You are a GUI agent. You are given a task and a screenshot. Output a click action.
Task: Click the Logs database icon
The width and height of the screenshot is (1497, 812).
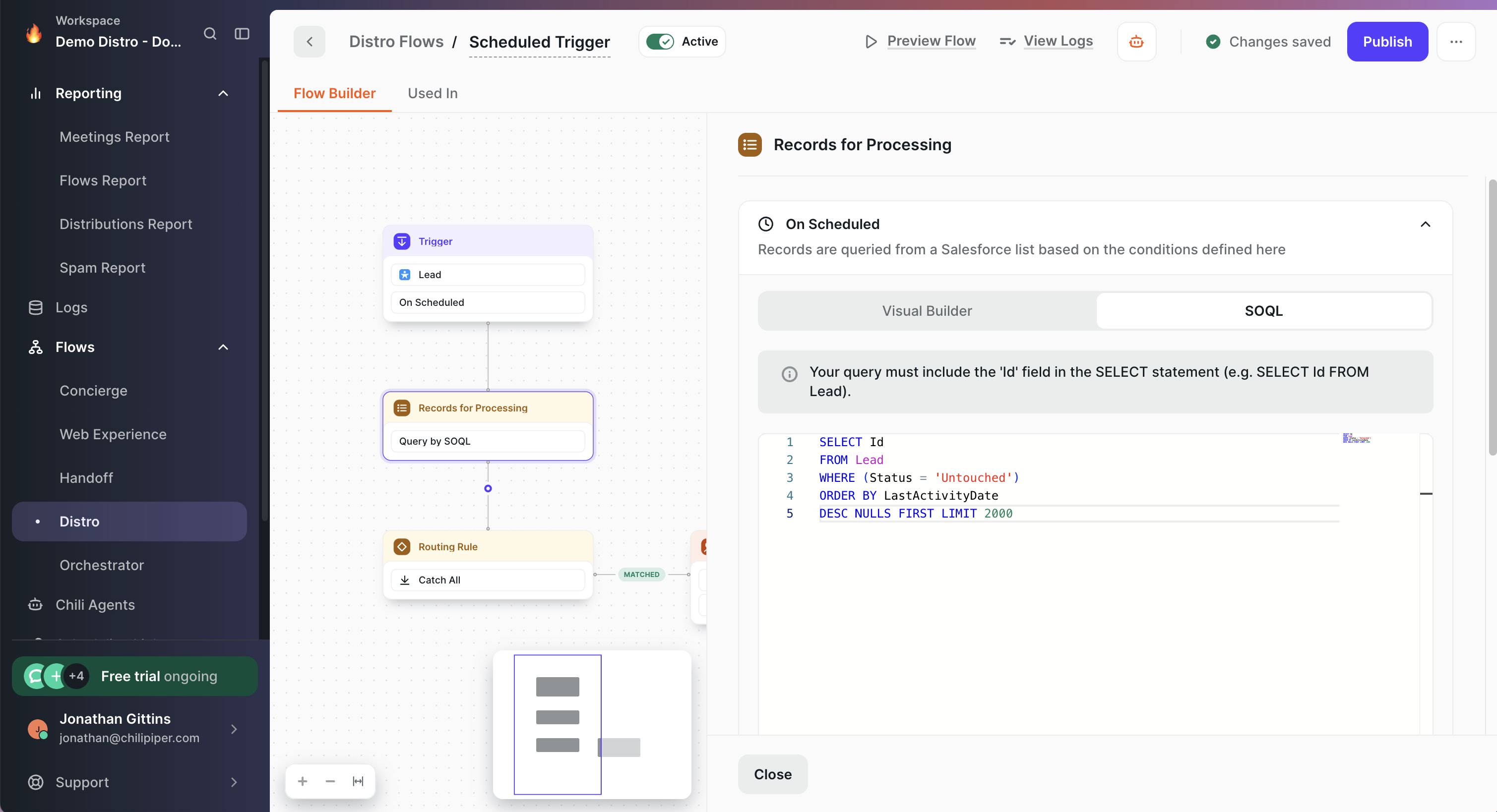(35, 307)
